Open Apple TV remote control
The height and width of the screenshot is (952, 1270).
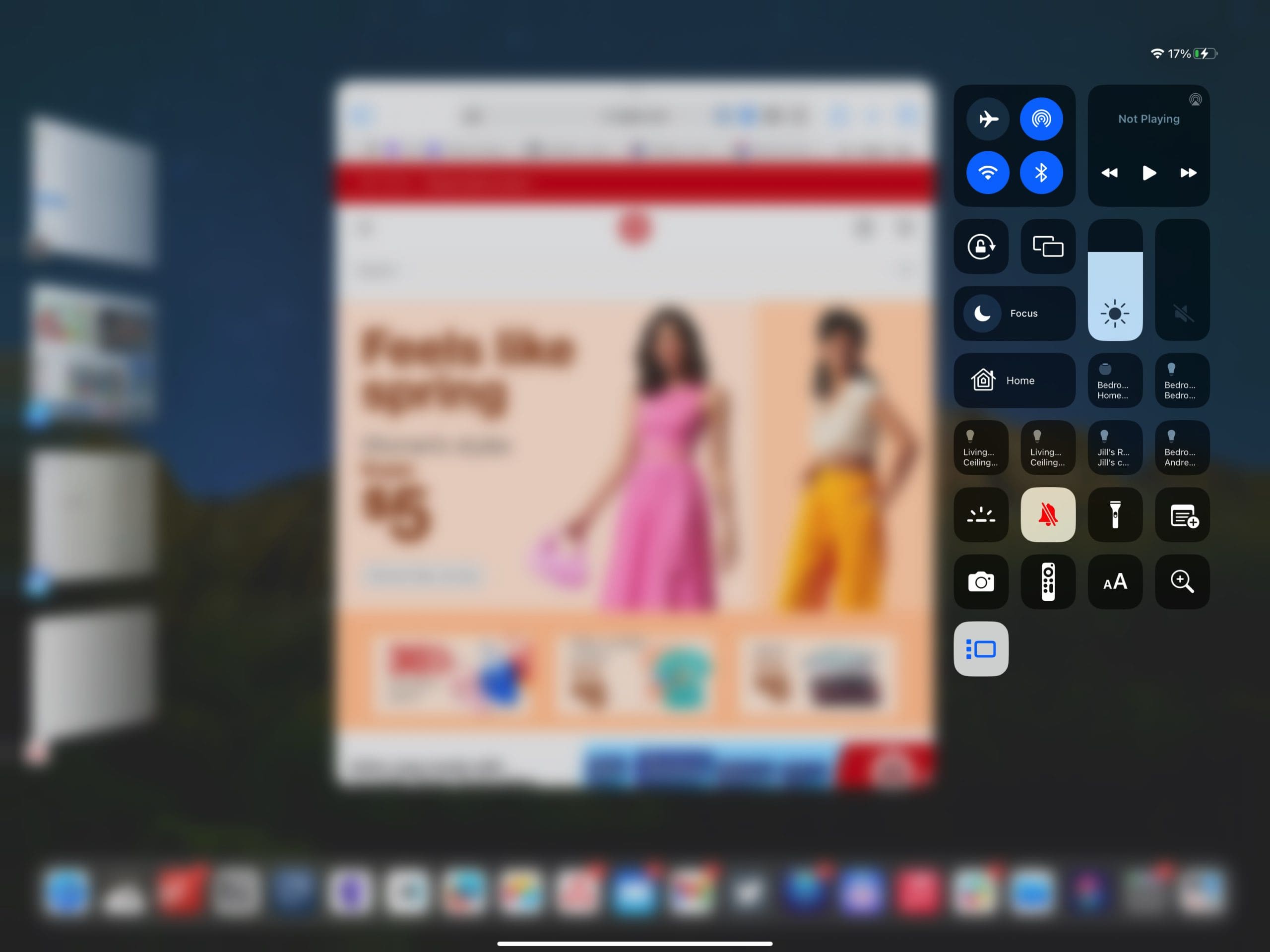coord(1047,582)
